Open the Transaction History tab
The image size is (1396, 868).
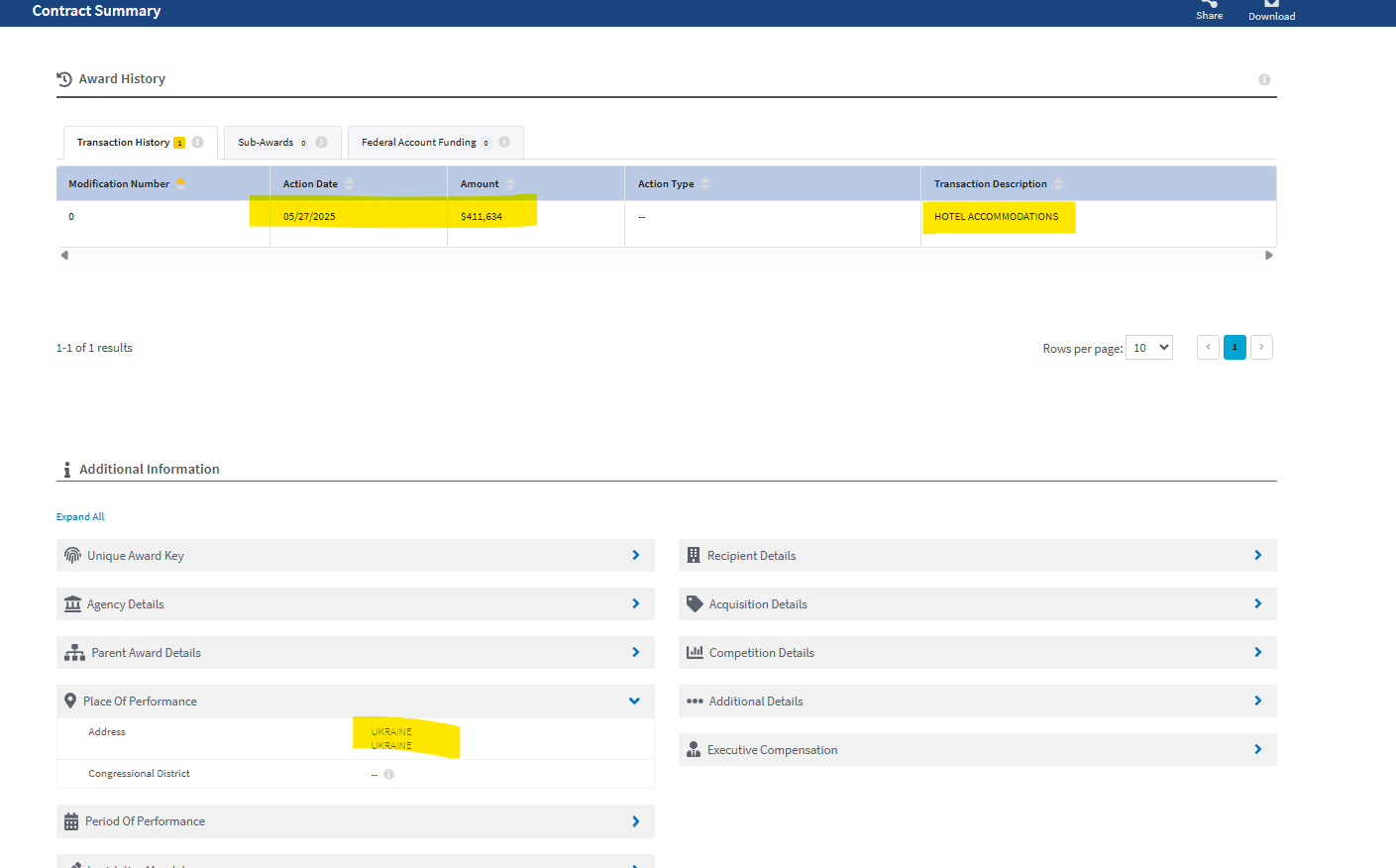click(x=141, y=143)
